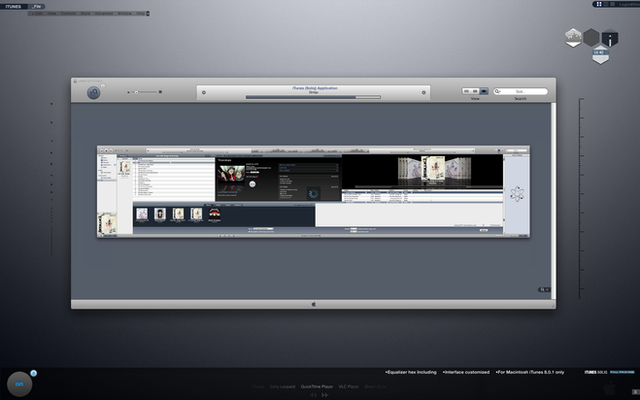Click the View label under the view buttons
Screen dimensions: 640x400
[x=475, y=99]
